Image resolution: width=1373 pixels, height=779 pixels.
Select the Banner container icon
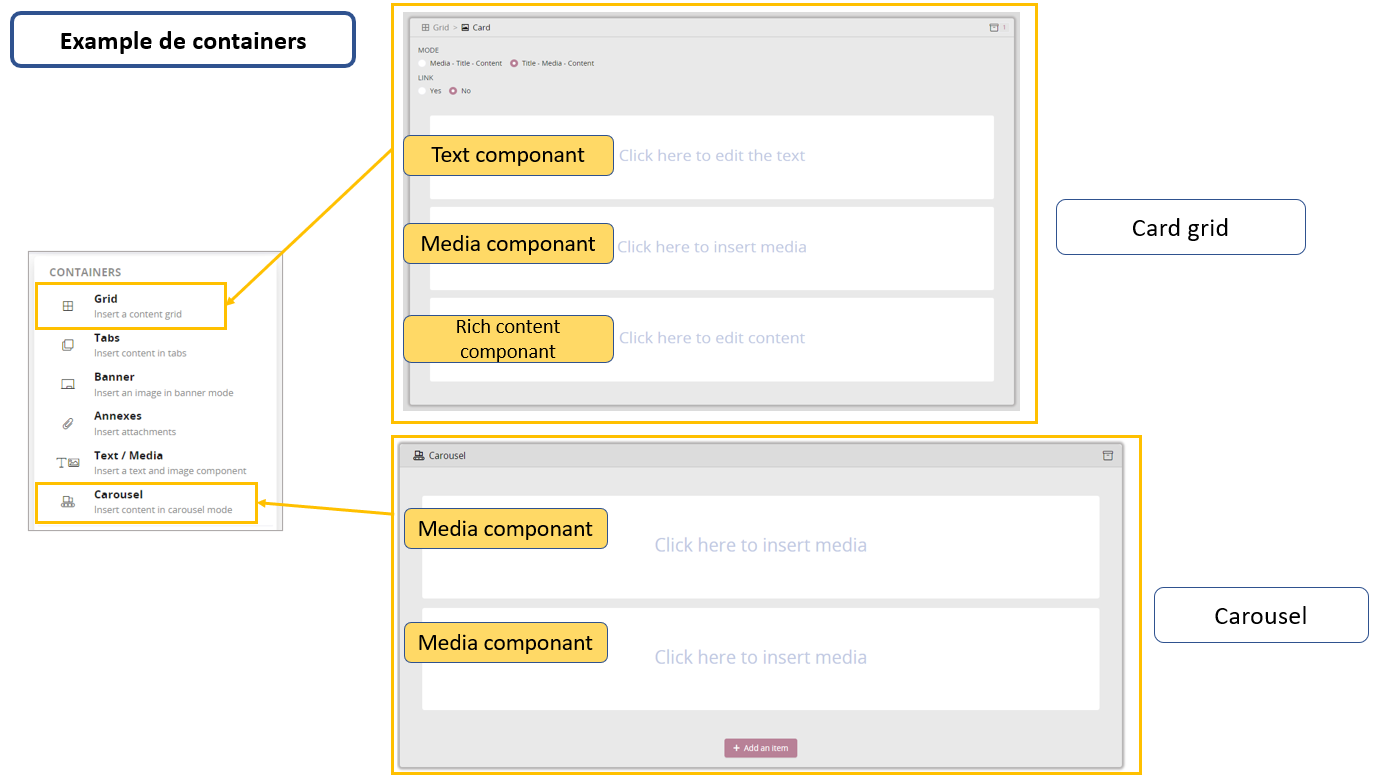(67, 383)
